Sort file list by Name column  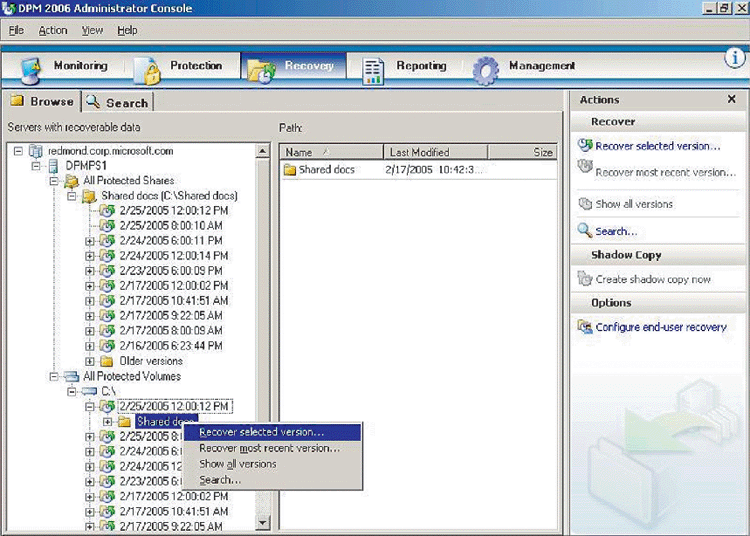[331, 153]
